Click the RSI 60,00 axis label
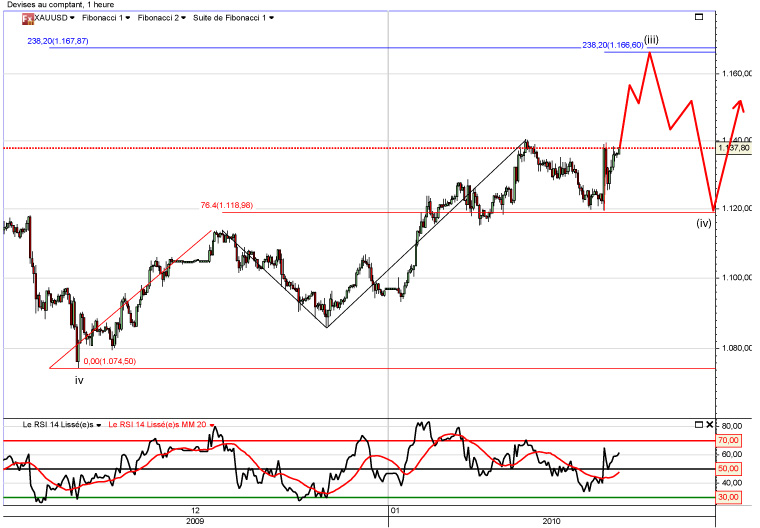 click(x=731, y=454)
